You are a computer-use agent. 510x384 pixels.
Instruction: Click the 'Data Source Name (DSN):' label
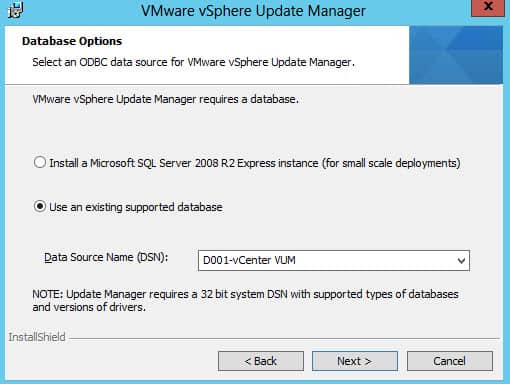(x=106, y=257)
